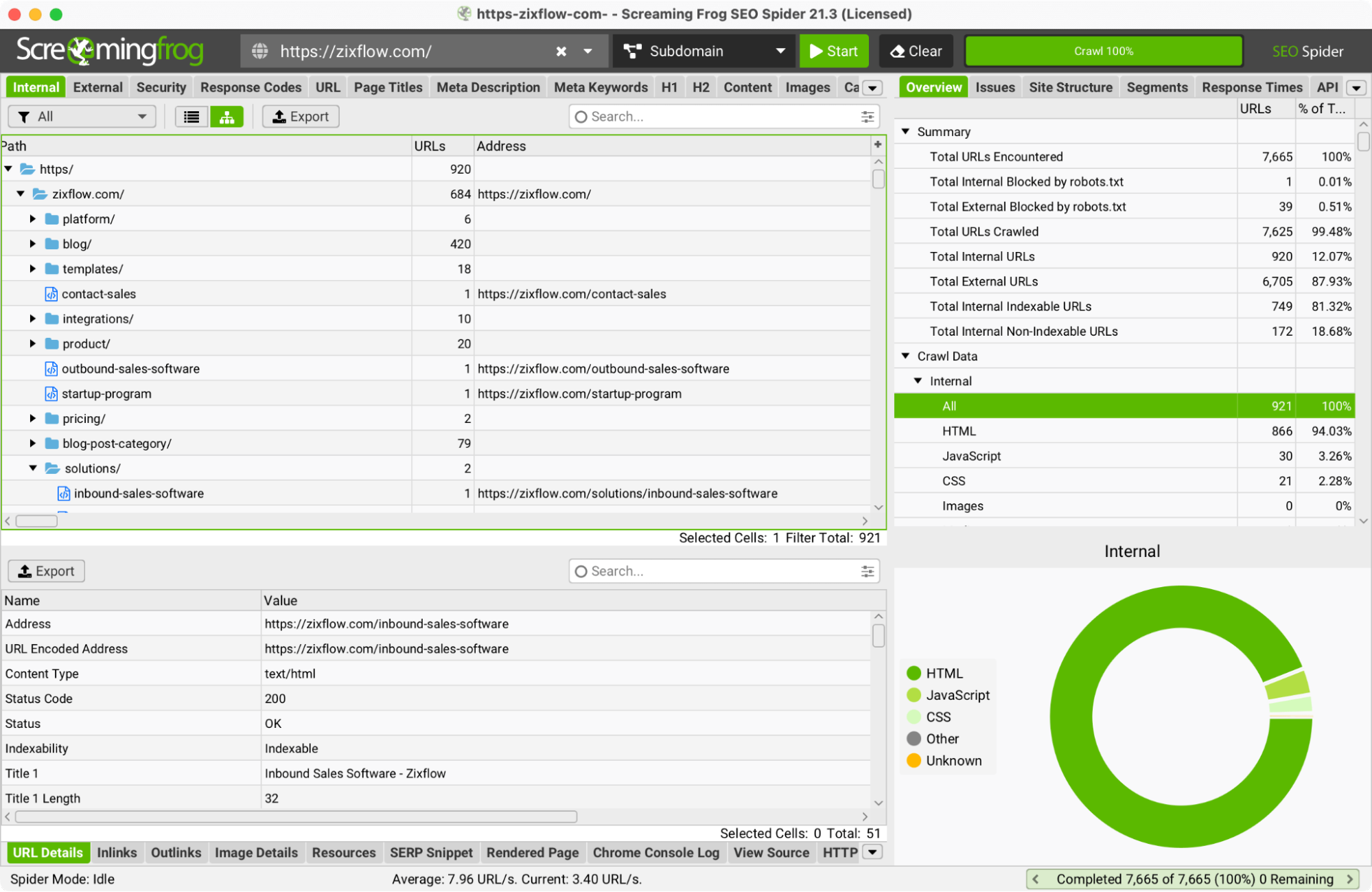Open the search filter options icon

pos(867,116)
